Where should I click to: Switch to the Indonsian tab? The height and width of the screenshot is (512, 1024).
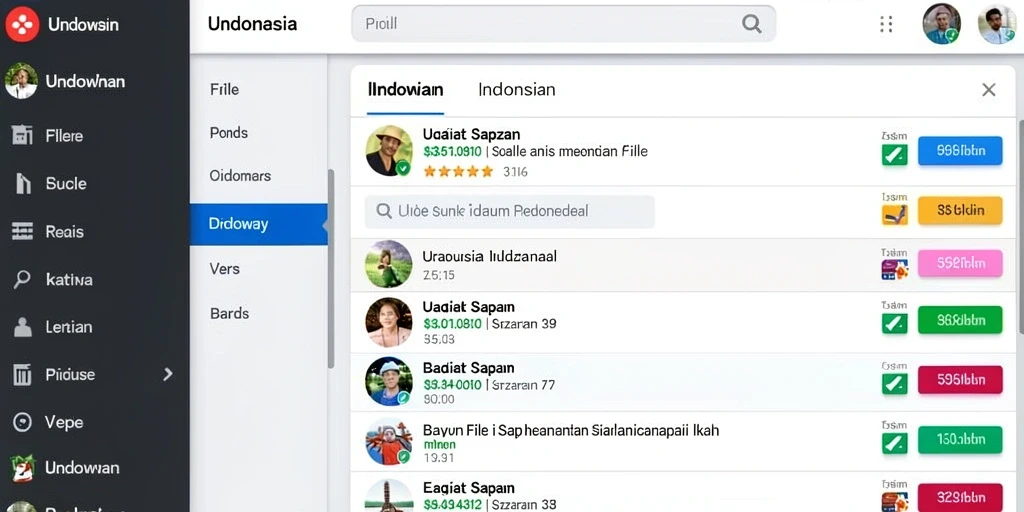click(517, 89)
